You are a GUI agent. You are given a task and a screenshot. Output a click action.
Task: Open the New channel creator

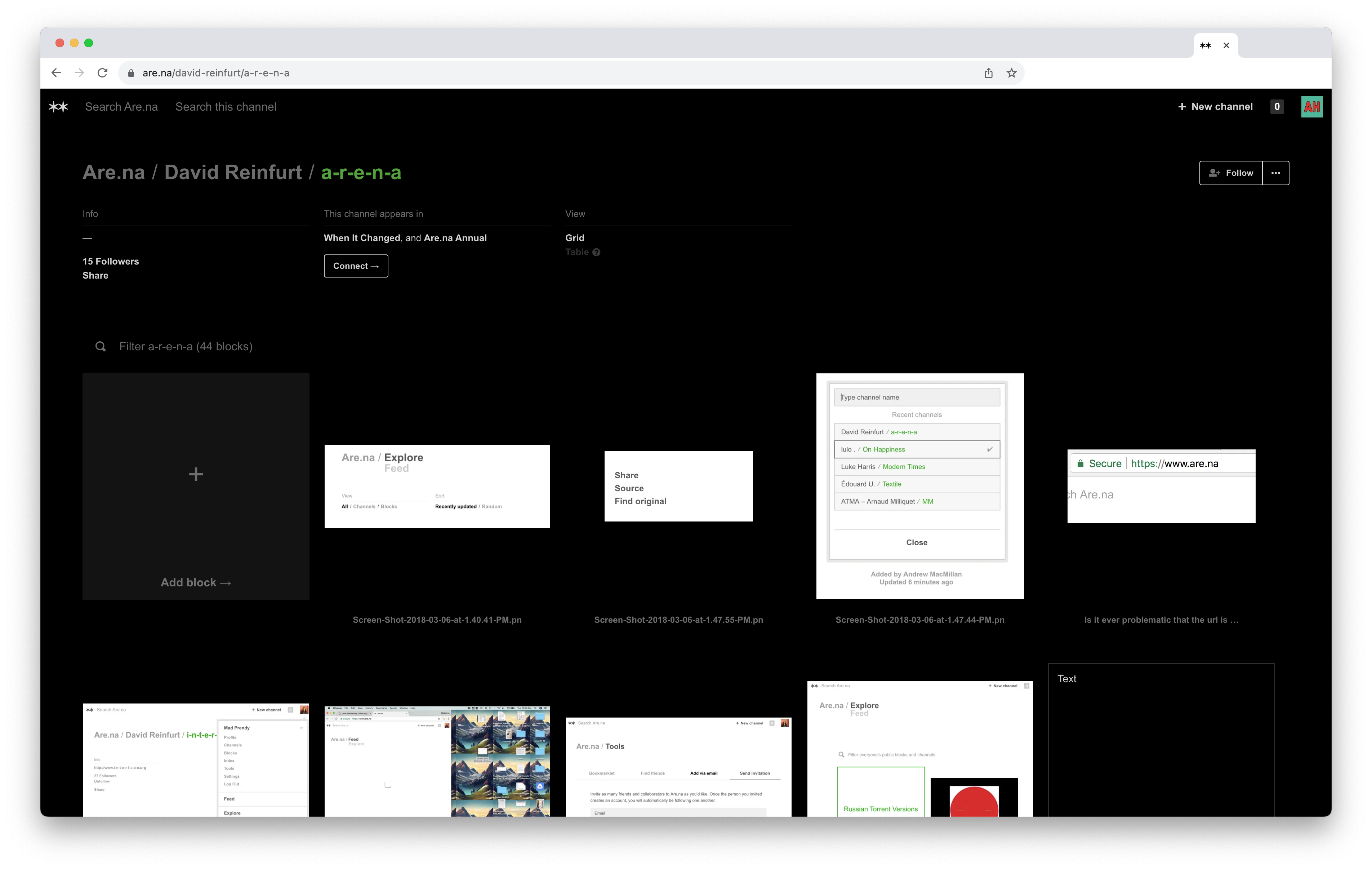click(x=1215, y=107)
